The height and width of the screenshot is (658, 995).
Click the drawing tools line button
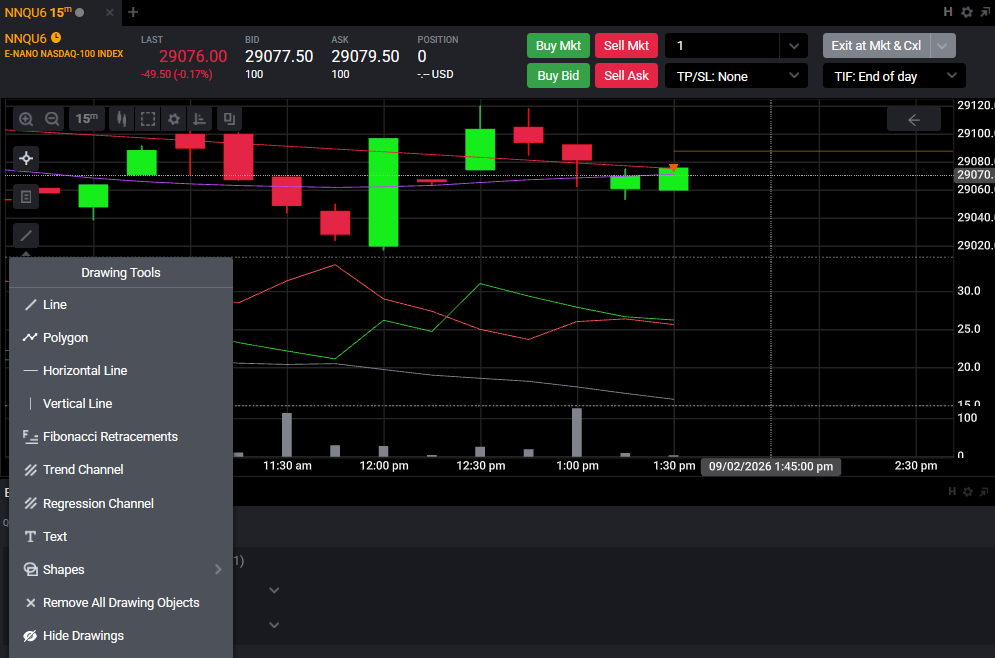pos(26,235)
